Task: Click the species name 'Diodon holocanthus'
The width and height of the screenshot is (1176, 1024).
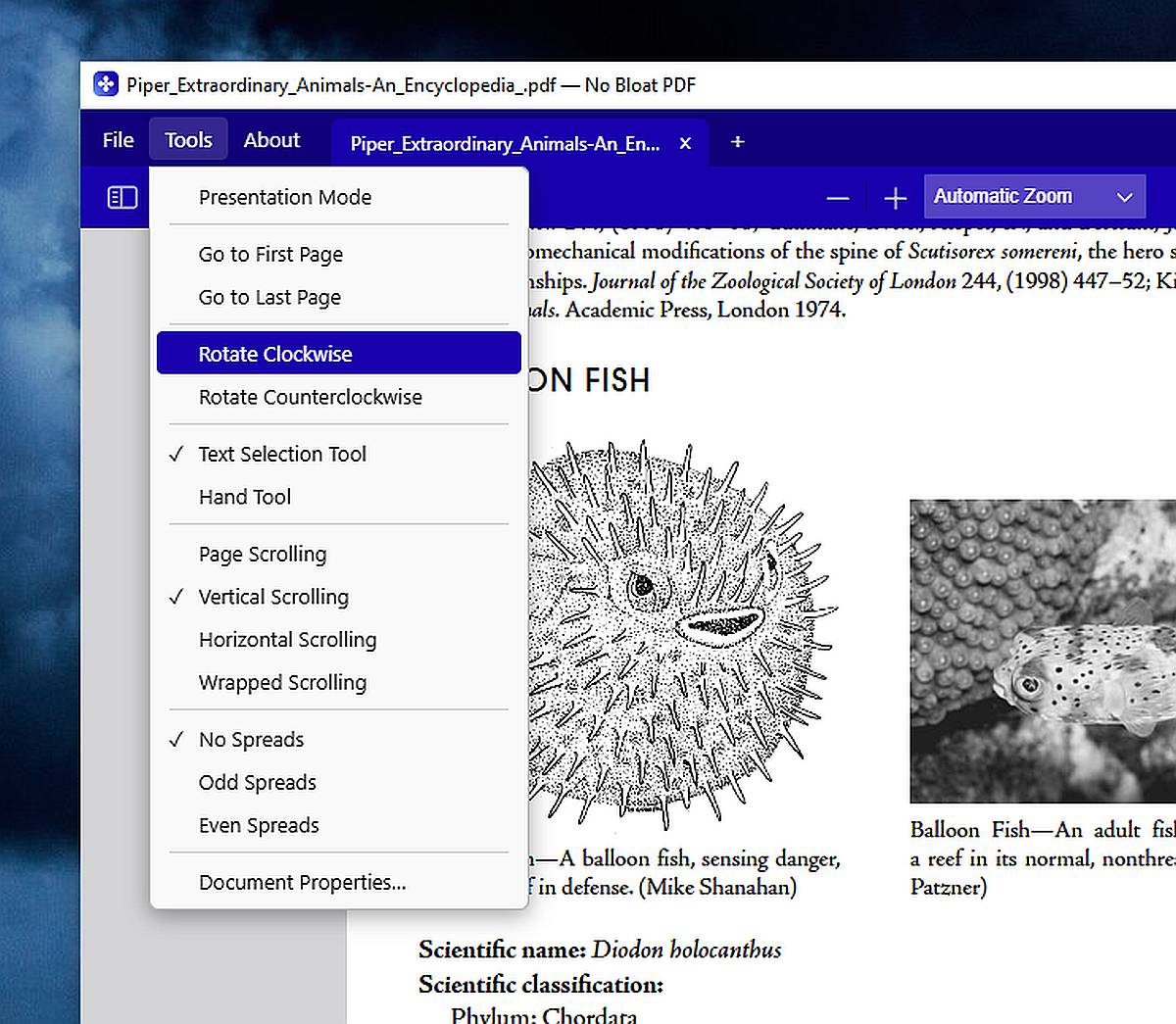Action: (687, 951)
